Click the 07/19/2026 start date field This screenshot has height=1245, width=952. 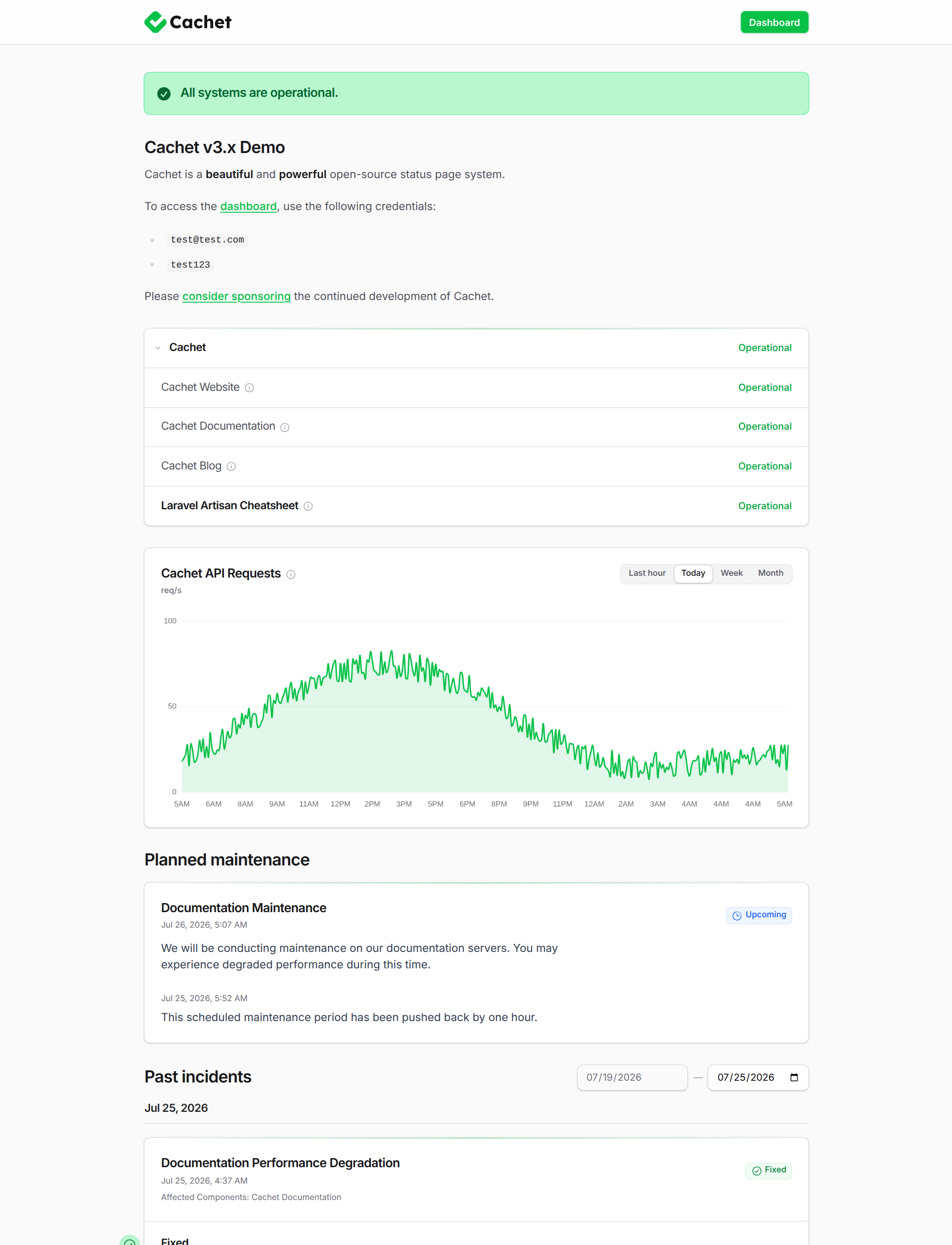(x=633, y=1077)
